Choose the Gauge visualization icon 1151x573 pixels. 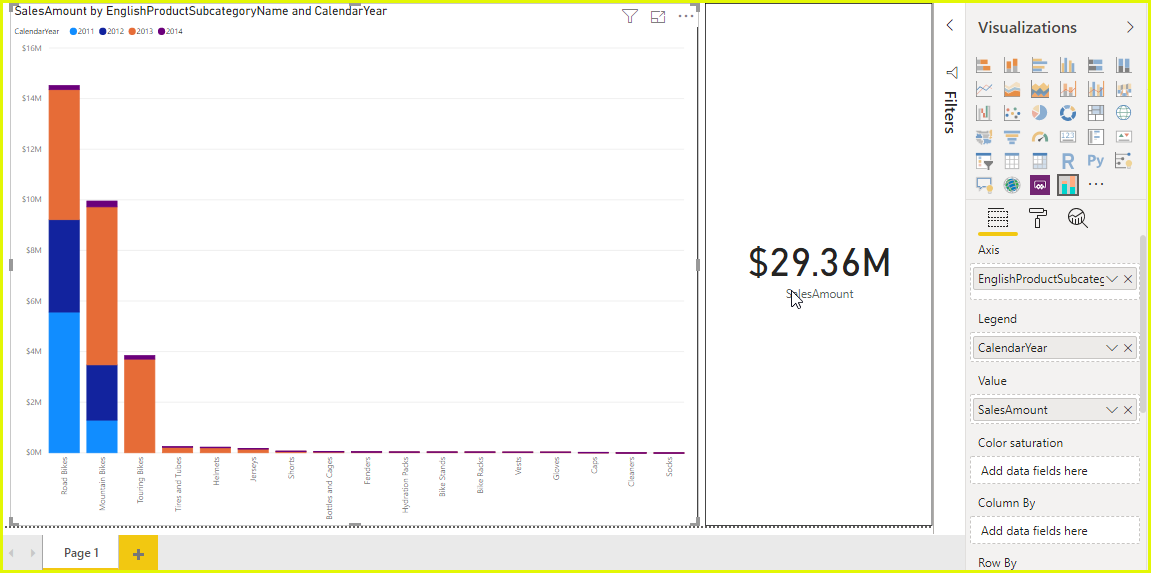[x=1040, y=137]
